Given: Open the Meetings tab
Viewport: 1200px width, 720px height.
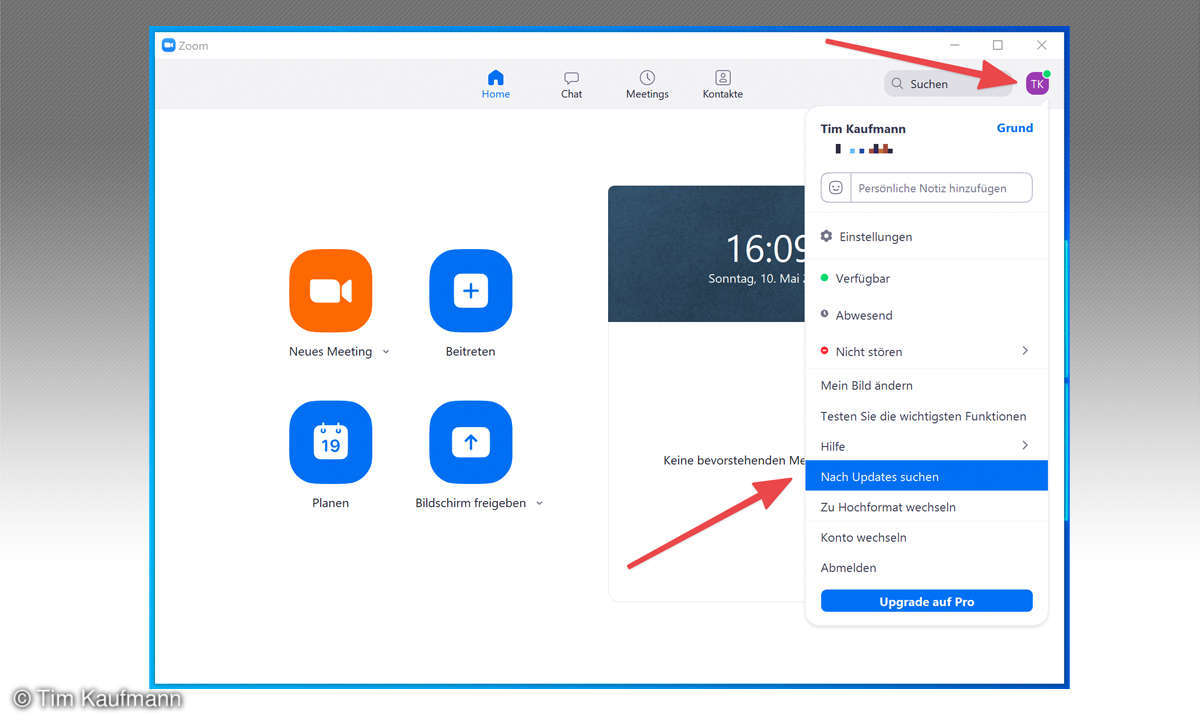Looking at the screenshot, I should (647, 84).
